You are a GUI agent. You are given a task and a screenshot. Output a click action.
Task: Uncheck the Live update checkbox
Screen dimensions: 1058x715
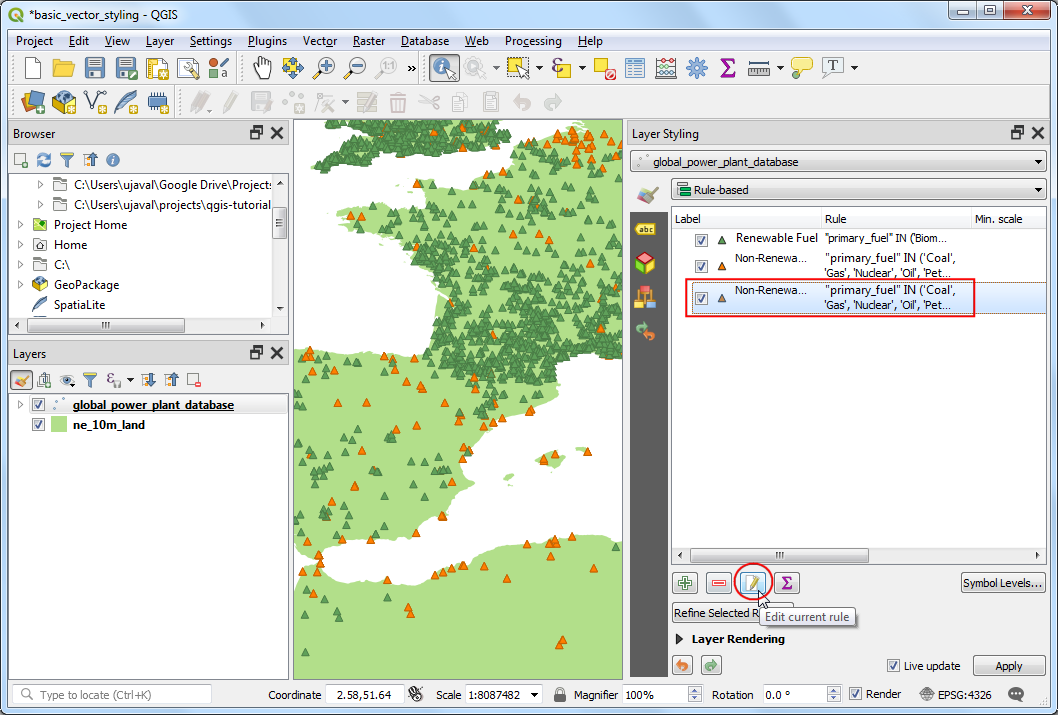click(x=894, y=666)
